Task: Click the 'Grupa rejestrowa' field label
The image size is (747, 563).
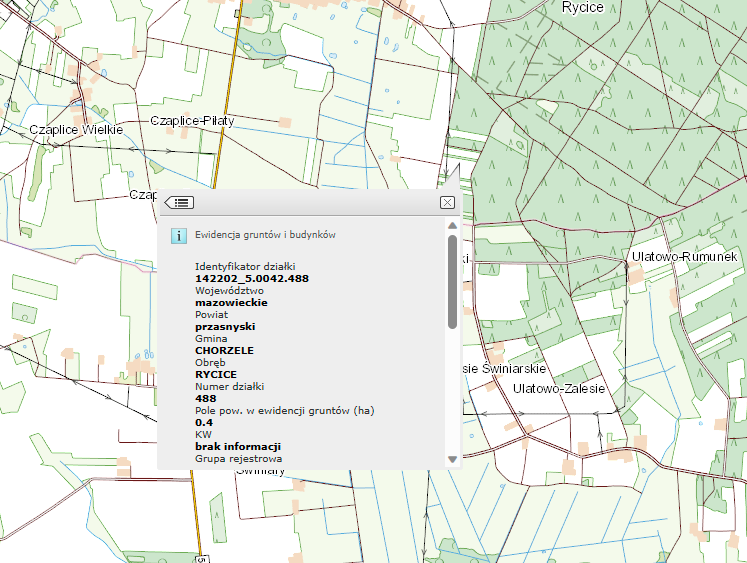Action: click(236, 458)
